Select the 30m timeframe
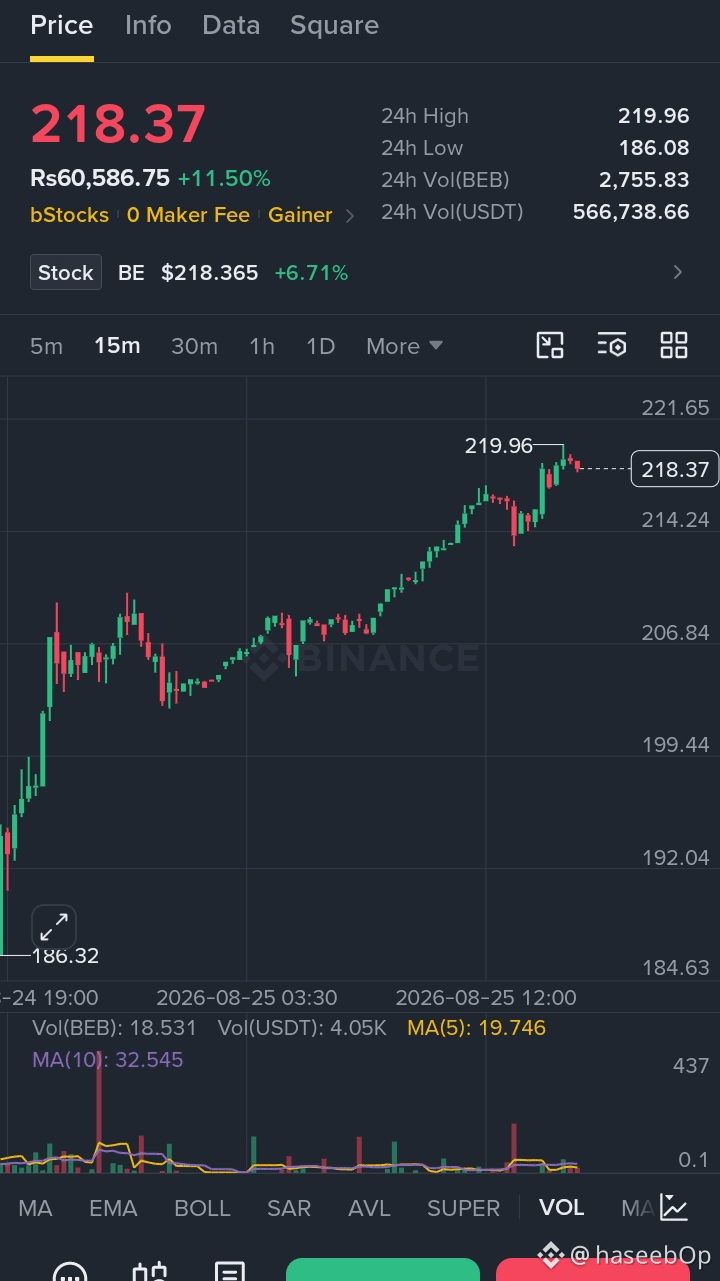The image size is (720, 1281). (x=194, y=346)
